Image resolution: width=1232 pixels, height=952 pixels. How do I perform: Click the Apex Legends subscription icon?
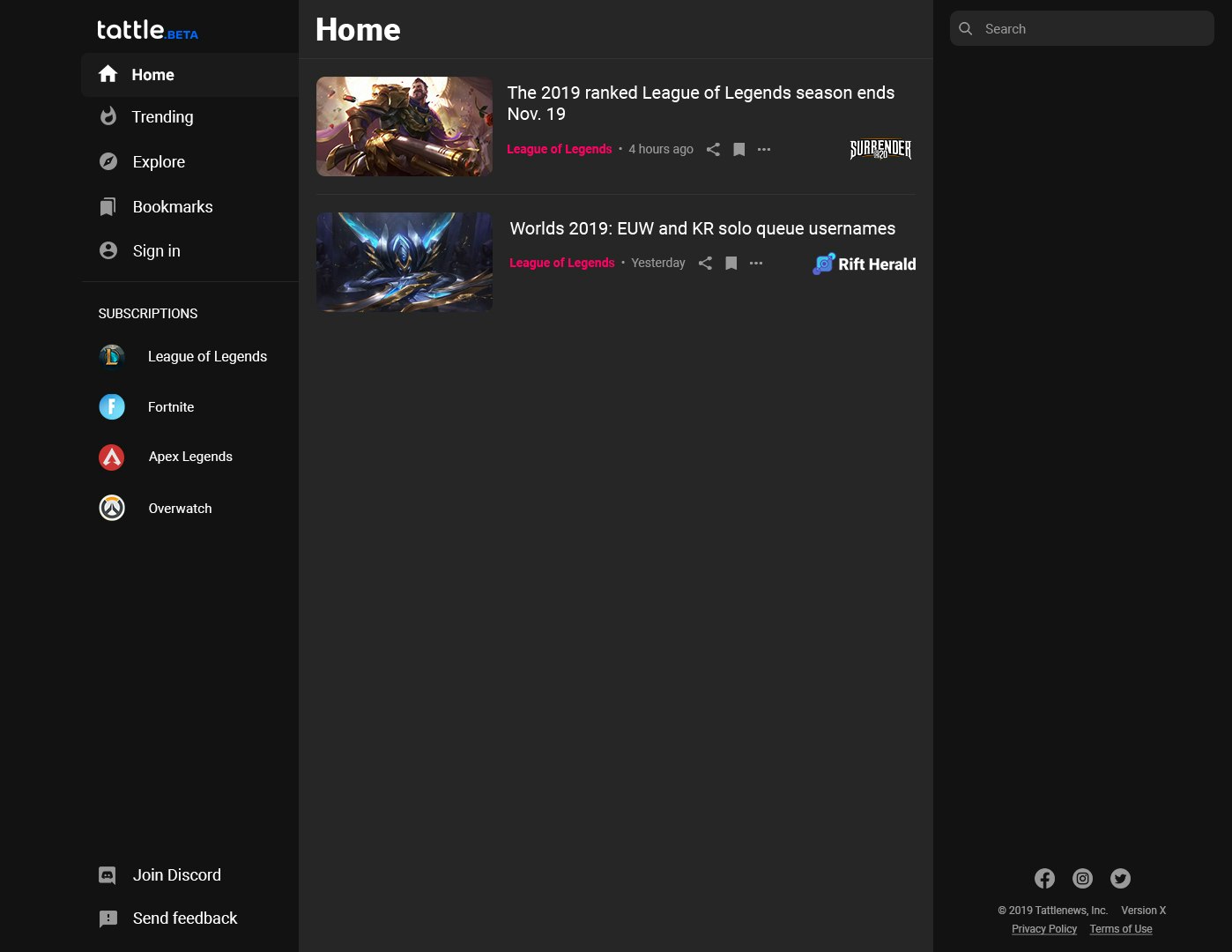click(112, 457)
